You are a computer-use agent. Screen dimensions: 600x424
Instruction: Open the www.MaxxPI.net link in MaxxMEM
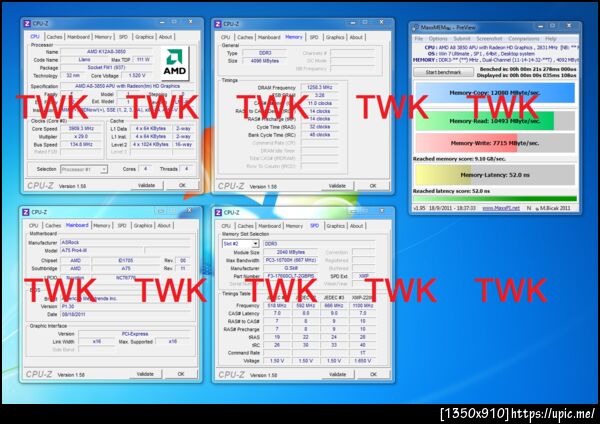tap(501, 208)
